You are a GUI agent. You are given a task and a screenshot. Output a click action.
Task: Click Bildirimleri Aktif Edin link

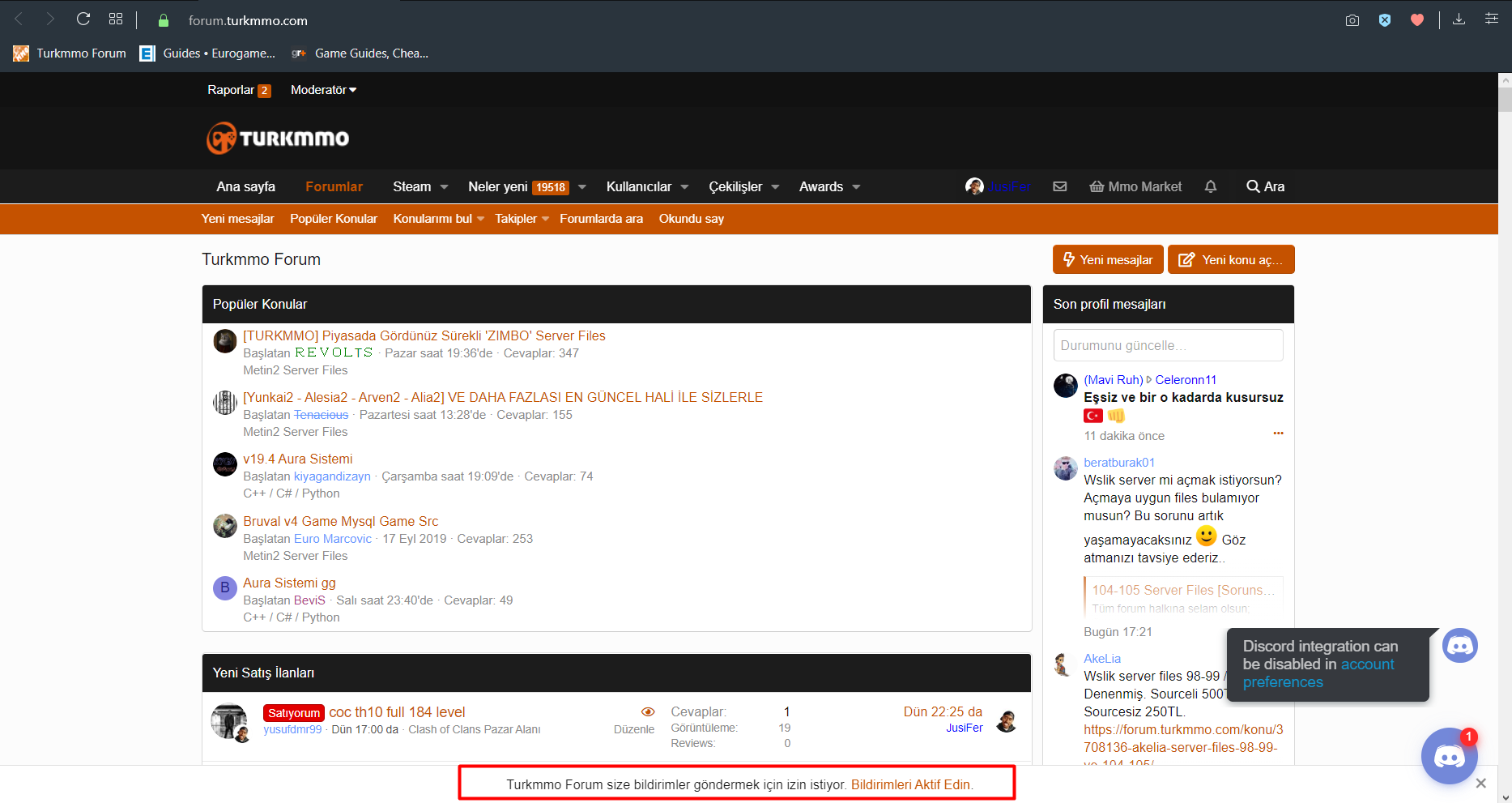(x=911, y=784)
